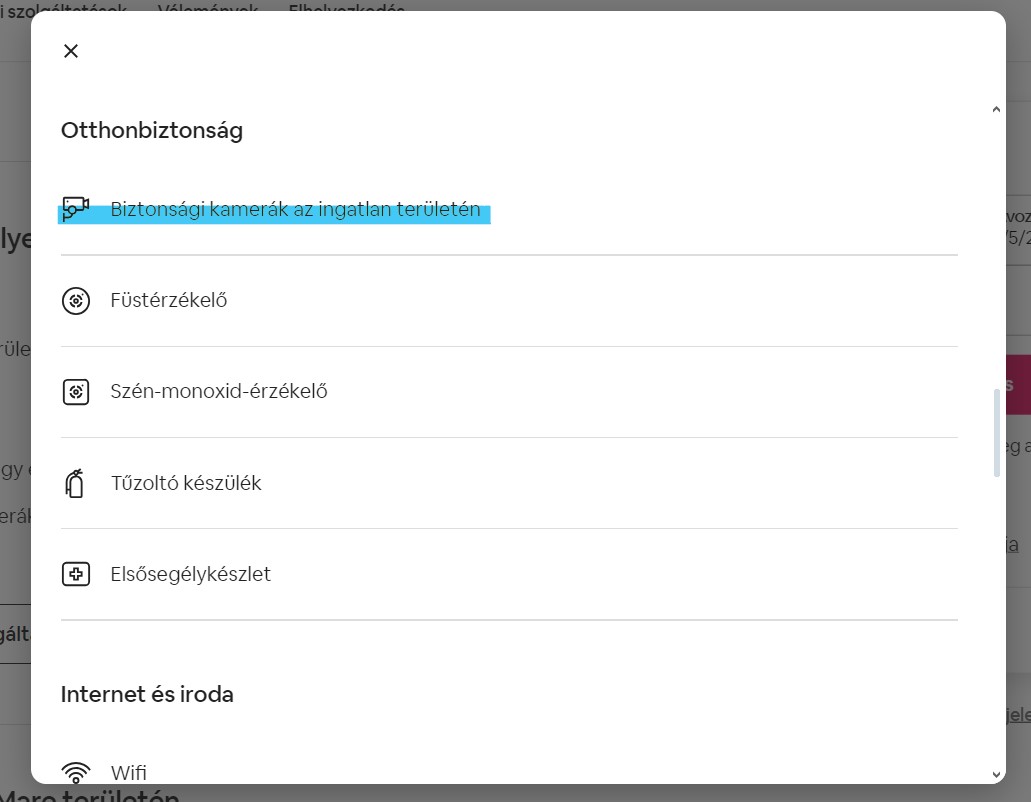Viewport: 1031px width, 802px height.
Task: Click the crimson reserve button behind the dialog
Action: [x=1018, y=385]
